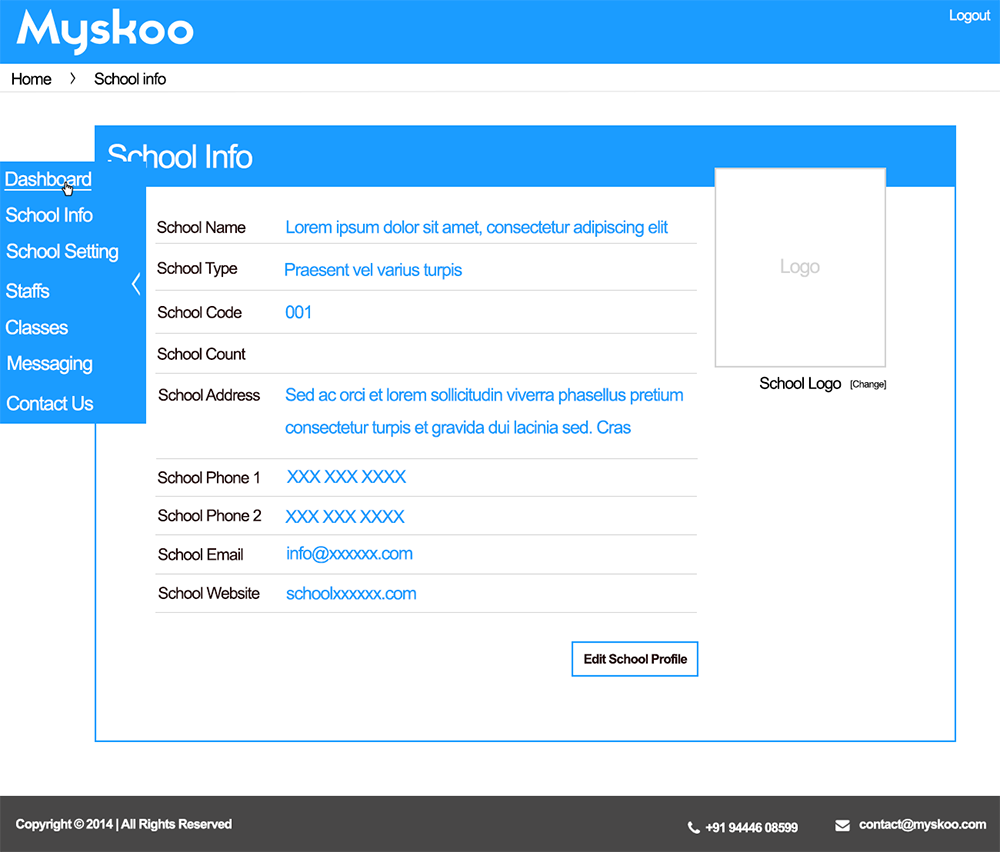Click School Phone 2 number value

345,517
